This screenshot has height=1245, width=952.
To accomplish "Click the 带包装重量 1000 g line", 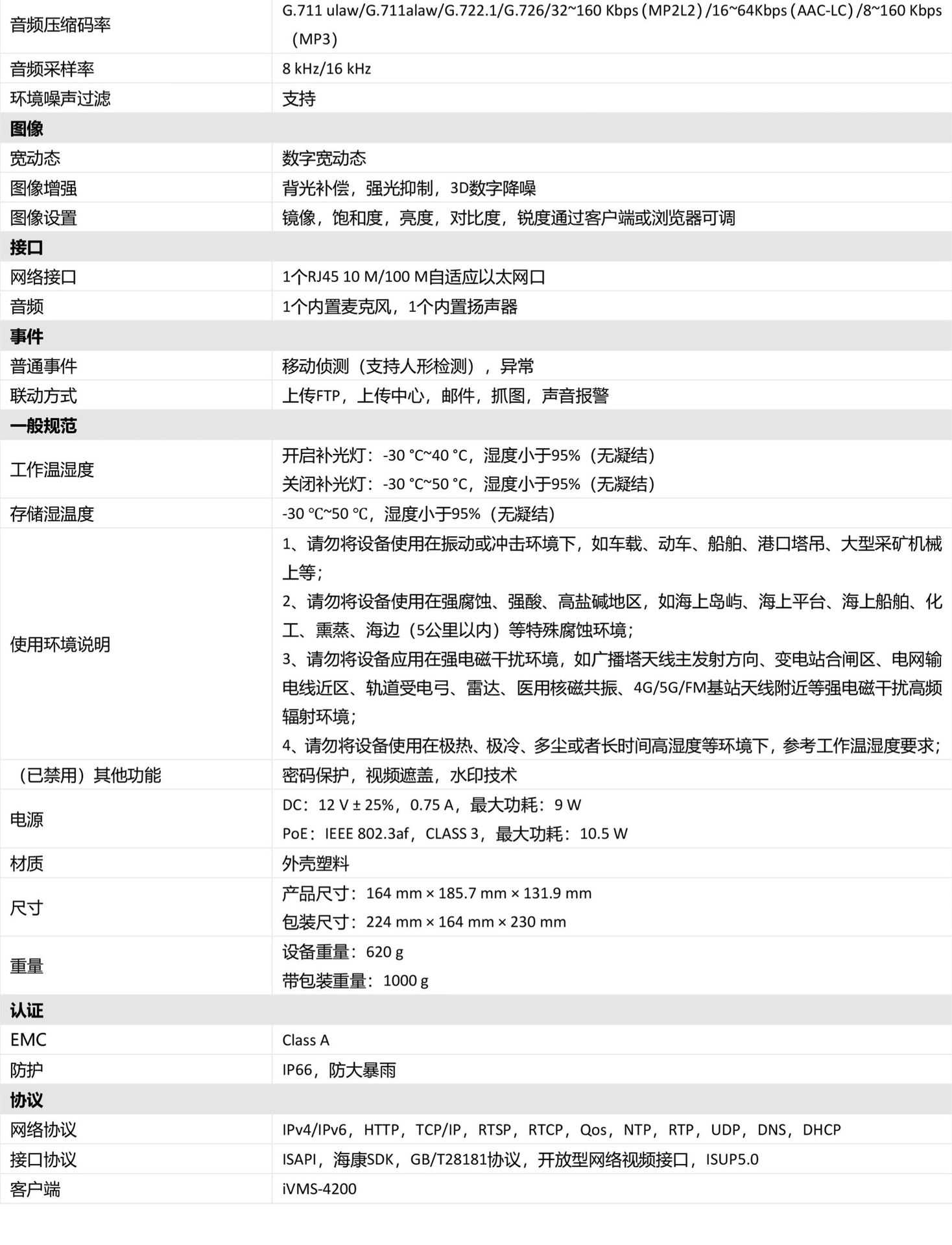I will [355, 980].
